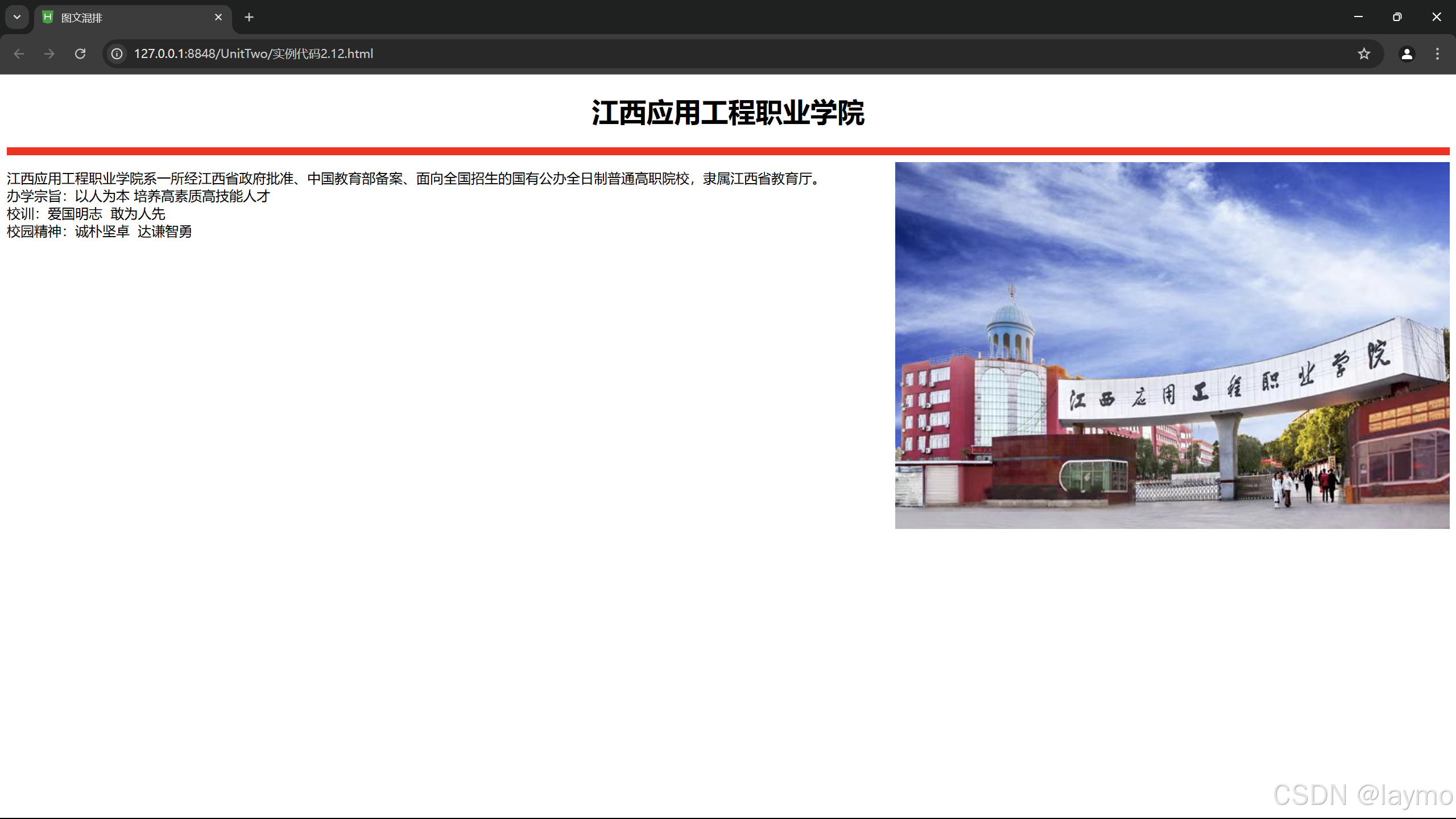The image size is (1456, 819).
Task: Click the red horizontal divider line
Action: coord(727,151)
